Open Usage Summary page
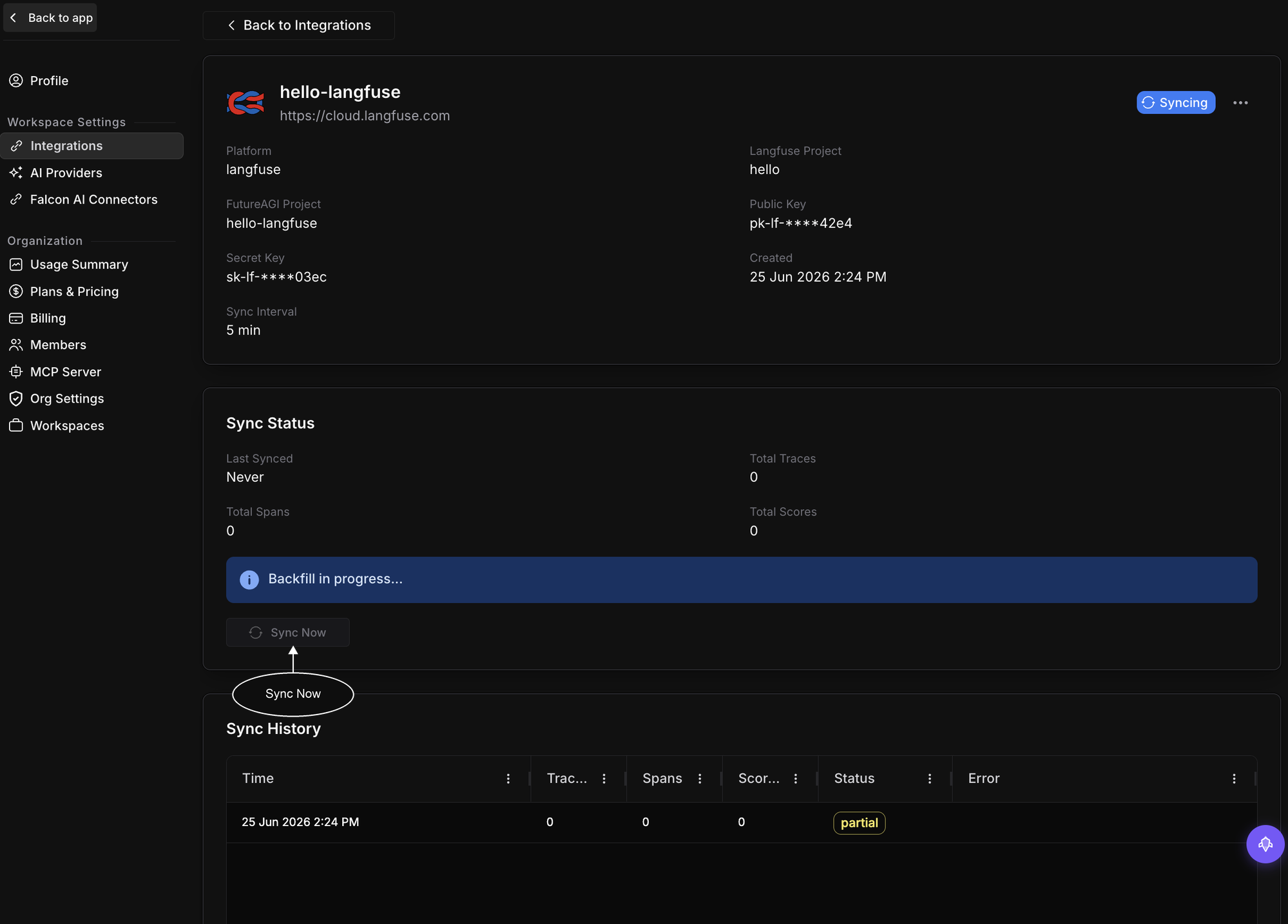The image size is (1288, 924). point(79,264)
